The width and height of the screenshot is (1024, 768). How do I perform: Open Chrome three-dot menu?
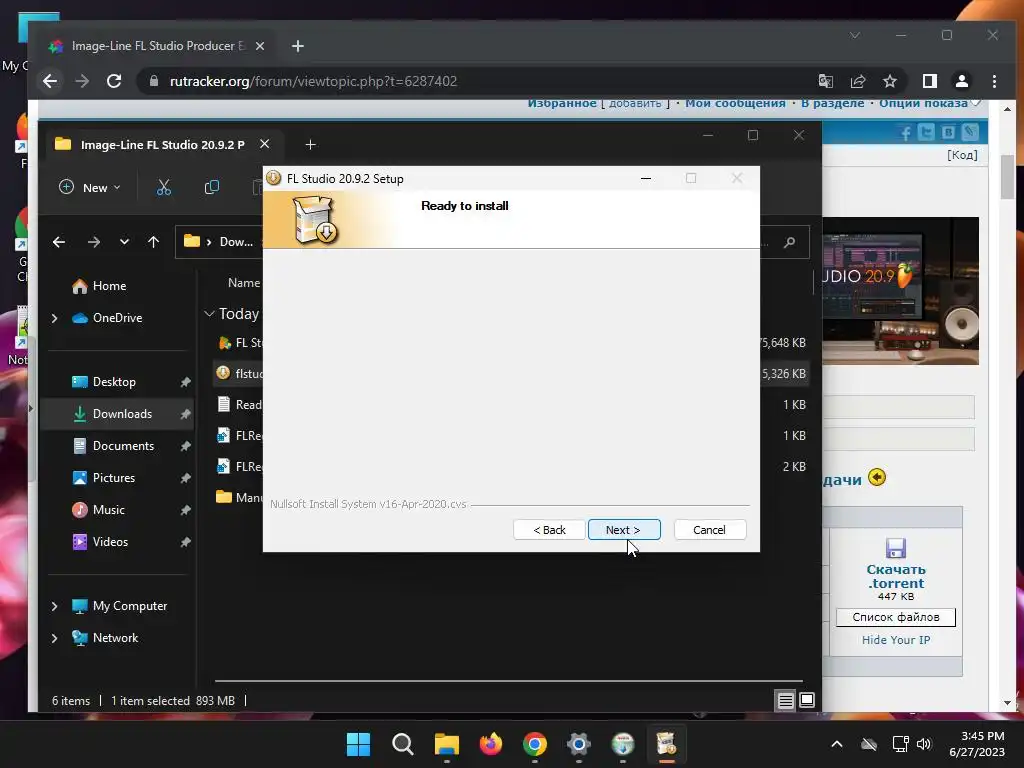[x=994, y=82]
